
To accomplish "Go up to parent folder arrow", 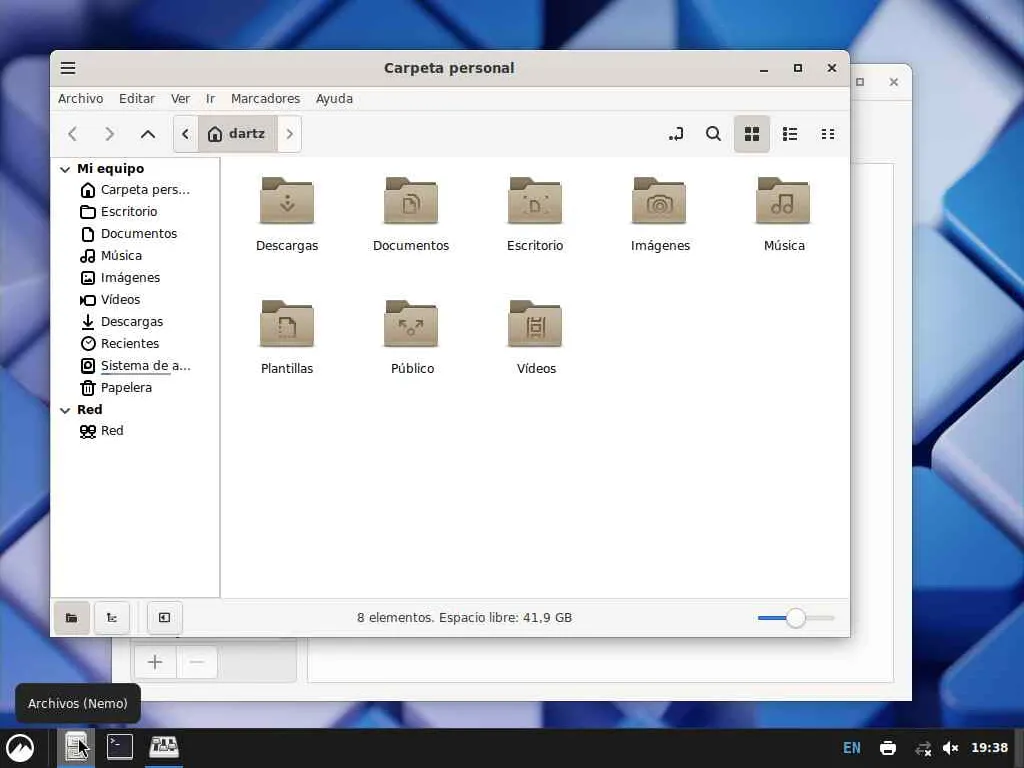I will (x=148, y=134).
